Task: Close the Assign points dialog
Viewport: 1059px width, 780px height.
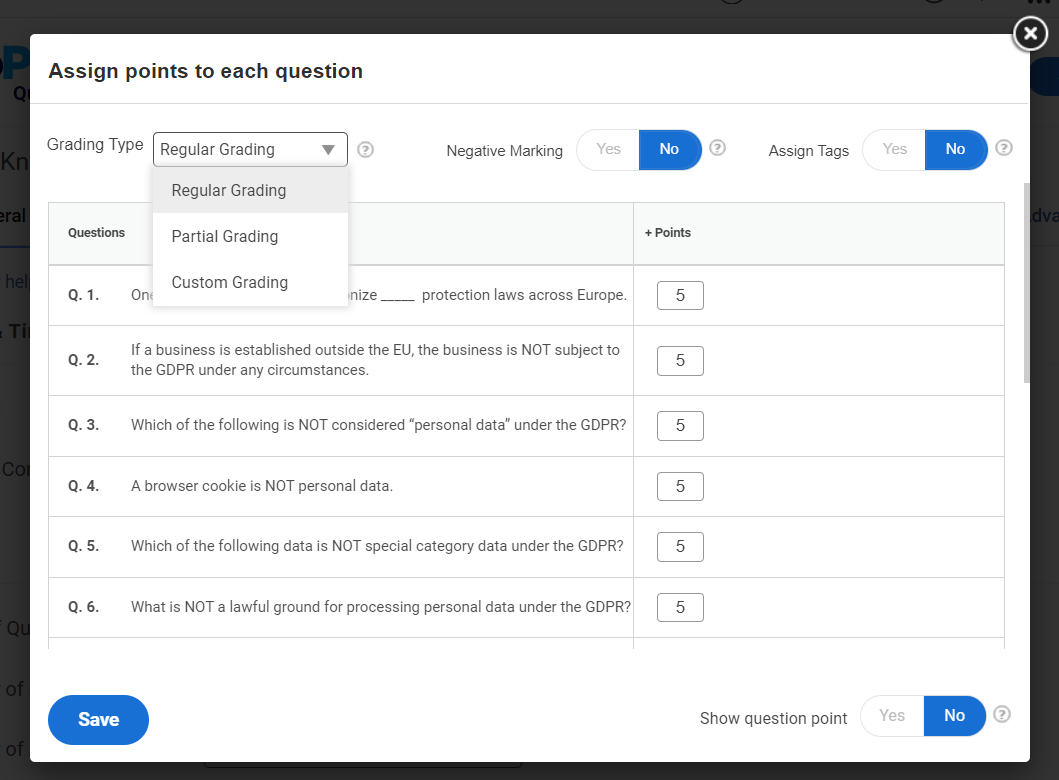Action: [x=1030, y=33]
